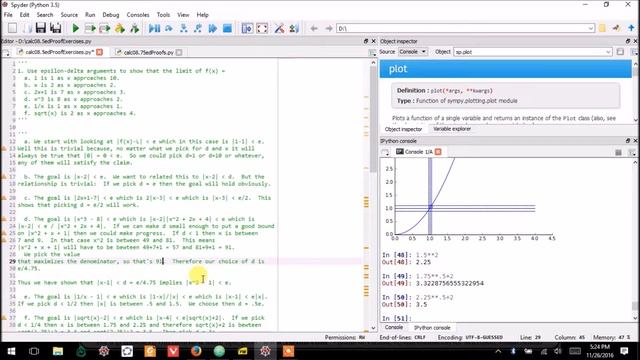The height and width of the screenshot is (360, 640).
Task: Run the current cell
Action: click(x=90, y=28)
